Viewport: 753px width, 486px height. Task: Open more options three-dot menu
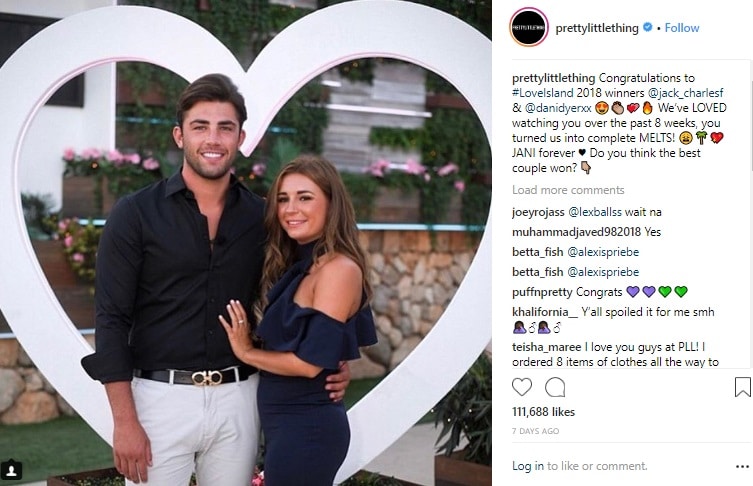742,466
